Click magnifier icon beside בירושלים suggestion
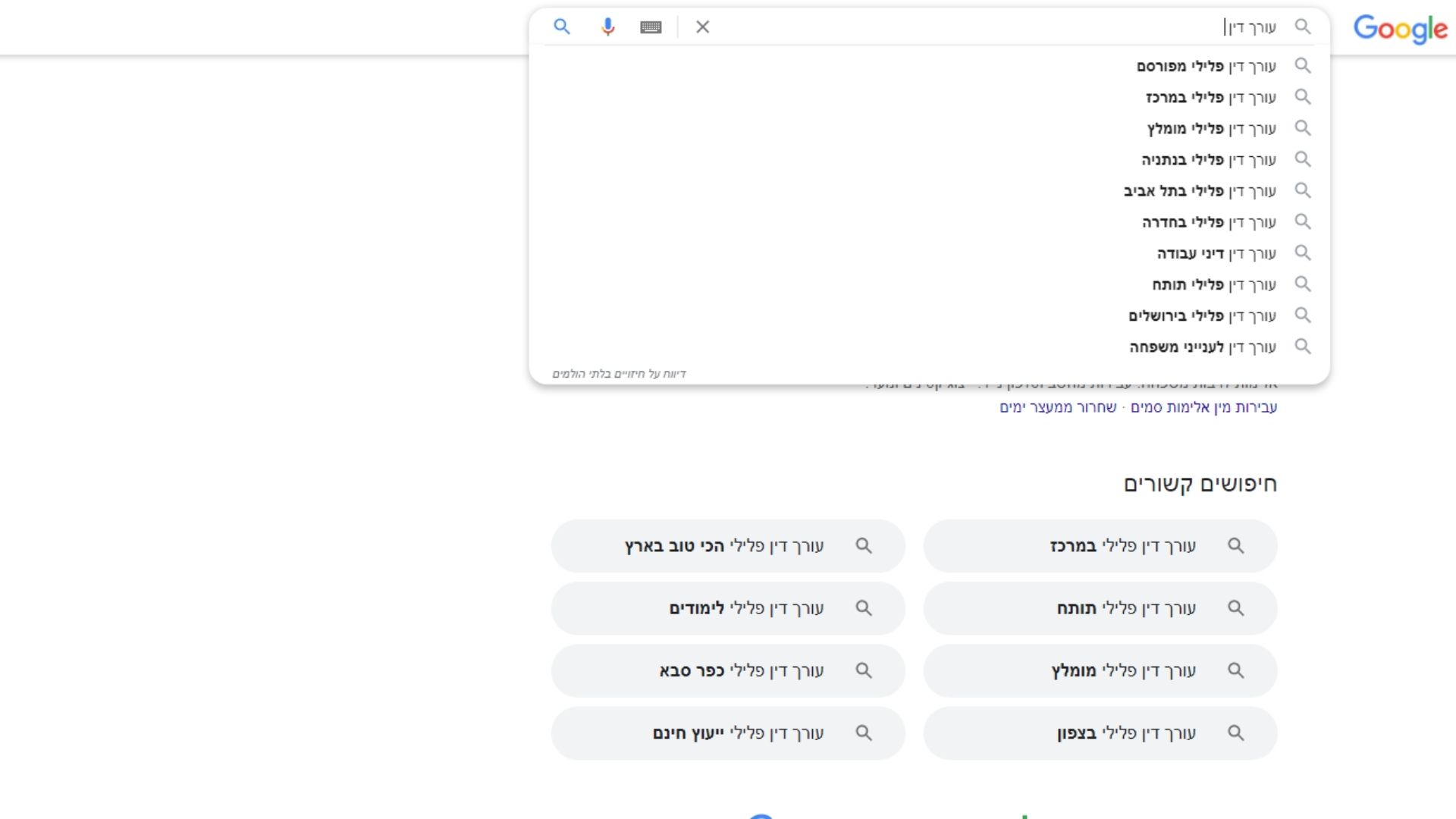Image resolution: width=1456 pixels, height=819 pixels. click(x=1303, y=315)
